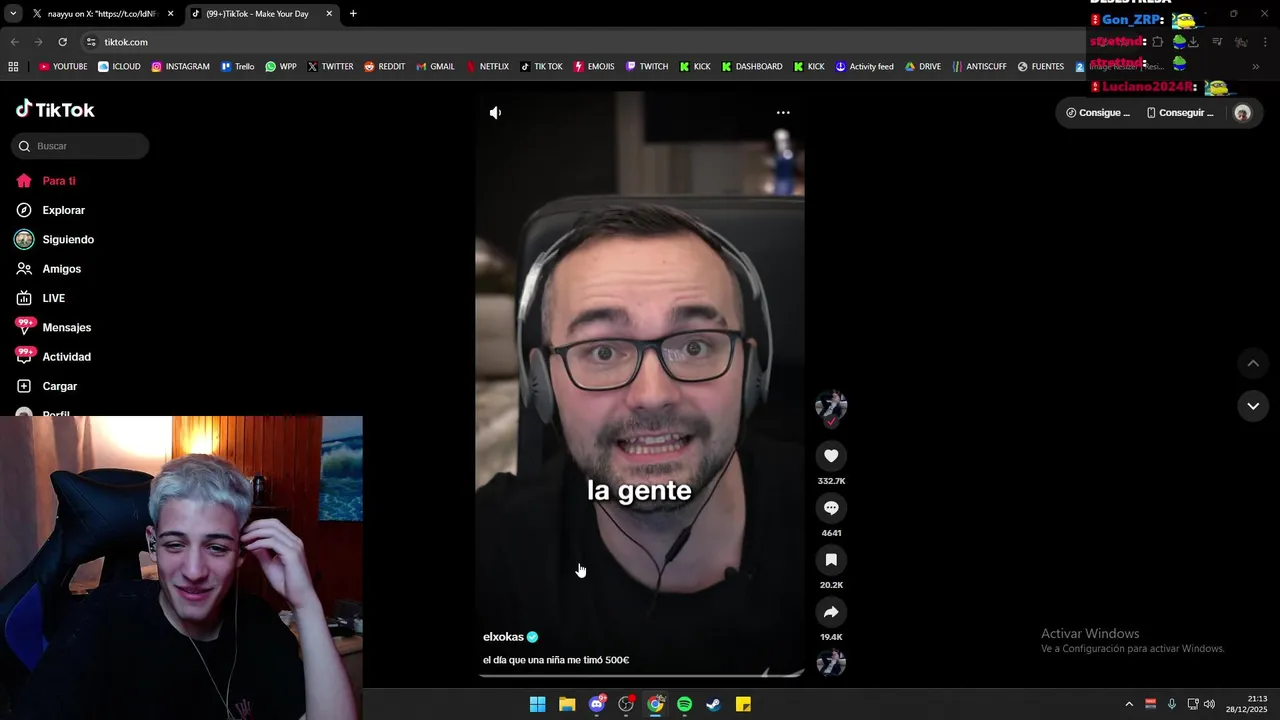Open the EMOJIS bookmark
This screenshot has width=1280, height=720.
[594, 67]
